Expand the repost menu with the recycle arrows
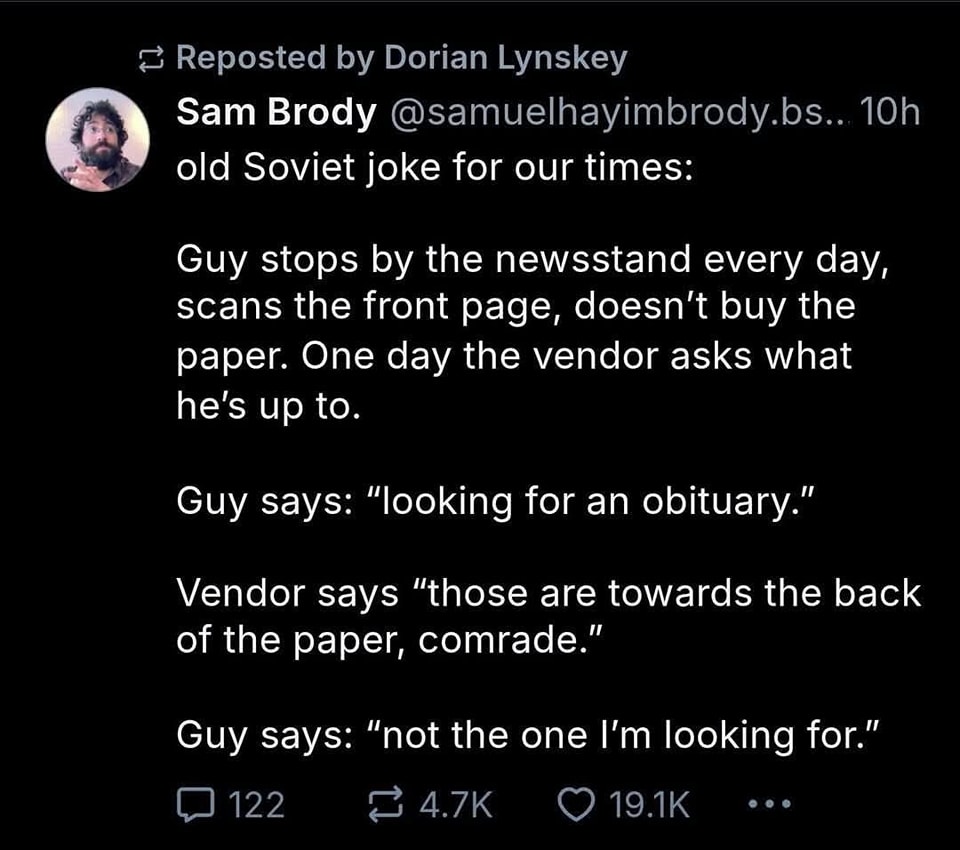The height and width of the screenshot is (850, 960). click(x=383, y=802)
